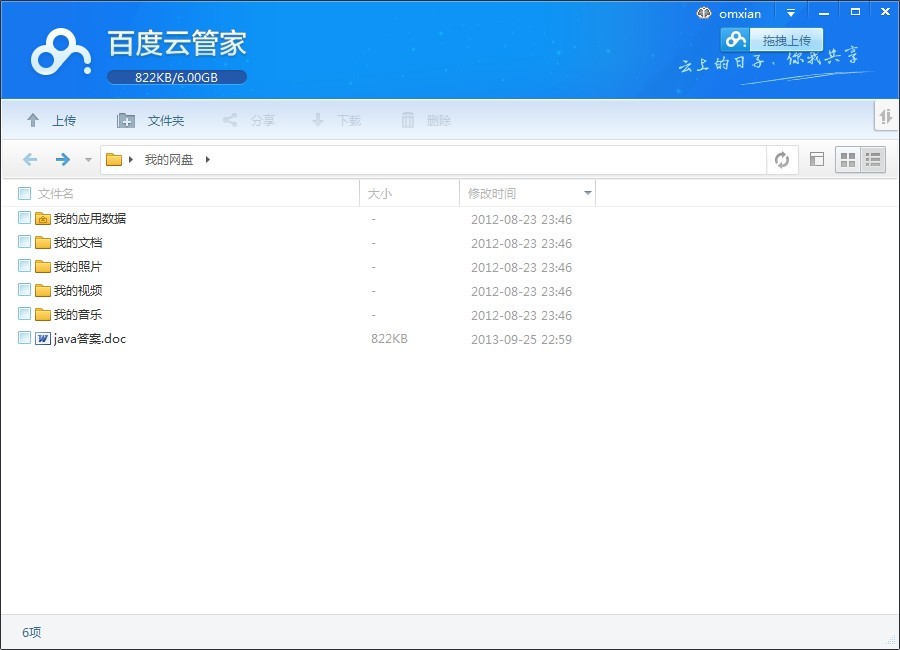The width and height of the screenshot is (900, 650).
Task: Select the java答案.doc file name
Action: [90, 339]
